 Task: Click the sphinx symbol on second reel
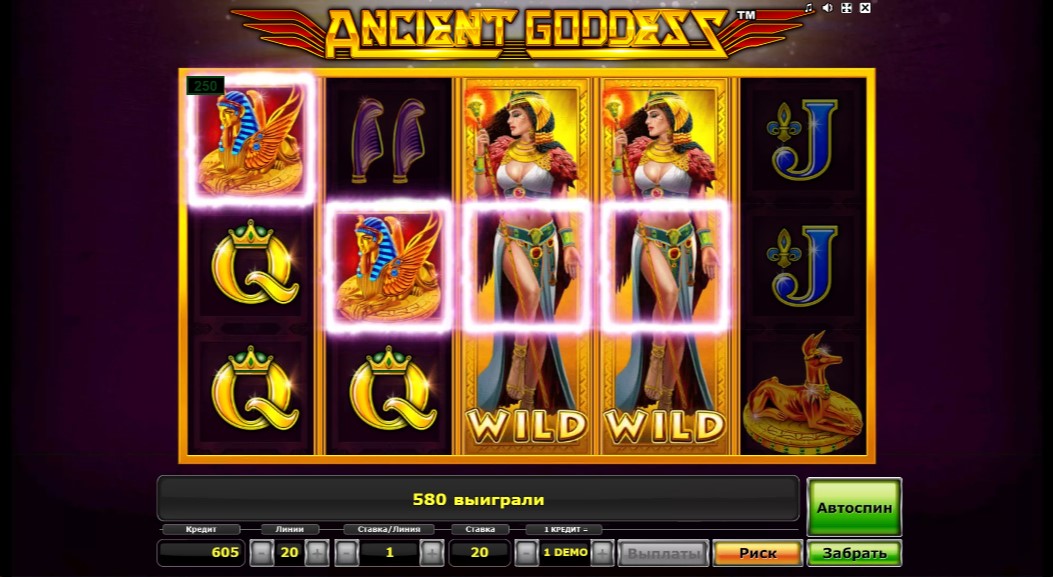point(389,266)
